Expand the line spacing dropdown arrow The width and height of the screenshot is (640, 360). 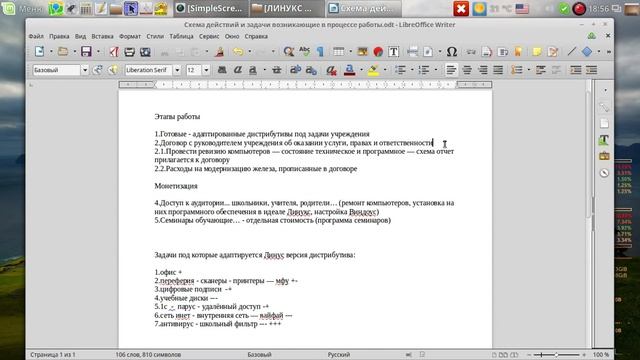coord(529,70)
